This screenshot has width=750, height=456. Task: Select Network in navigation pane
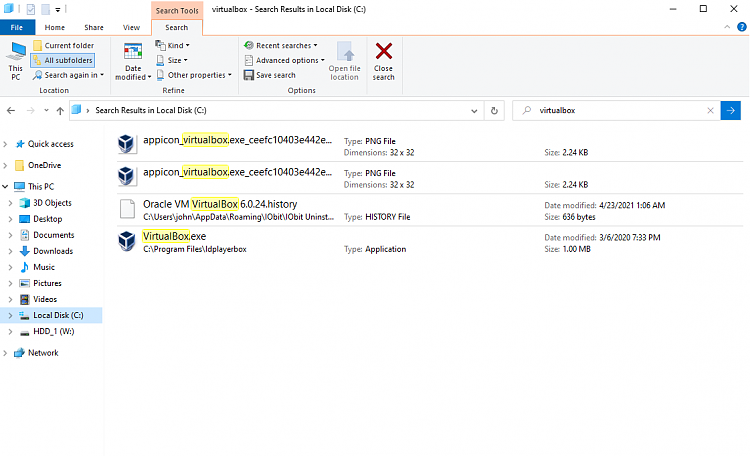coord(43,353)
